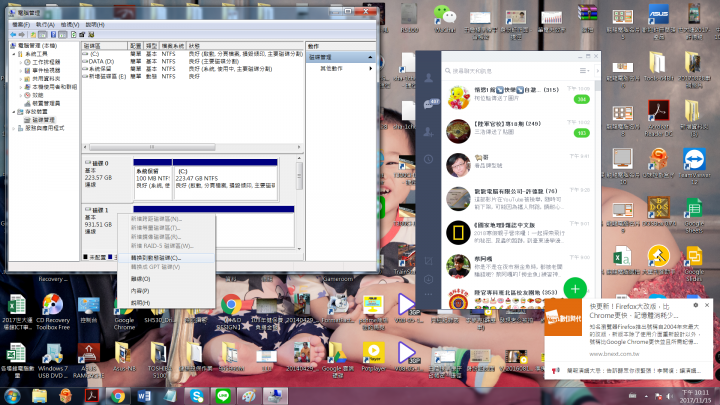This screenshot has width=720, height=405.
Task: Open LINE more options ellipsis in sidebar
Action: [428, 294]
